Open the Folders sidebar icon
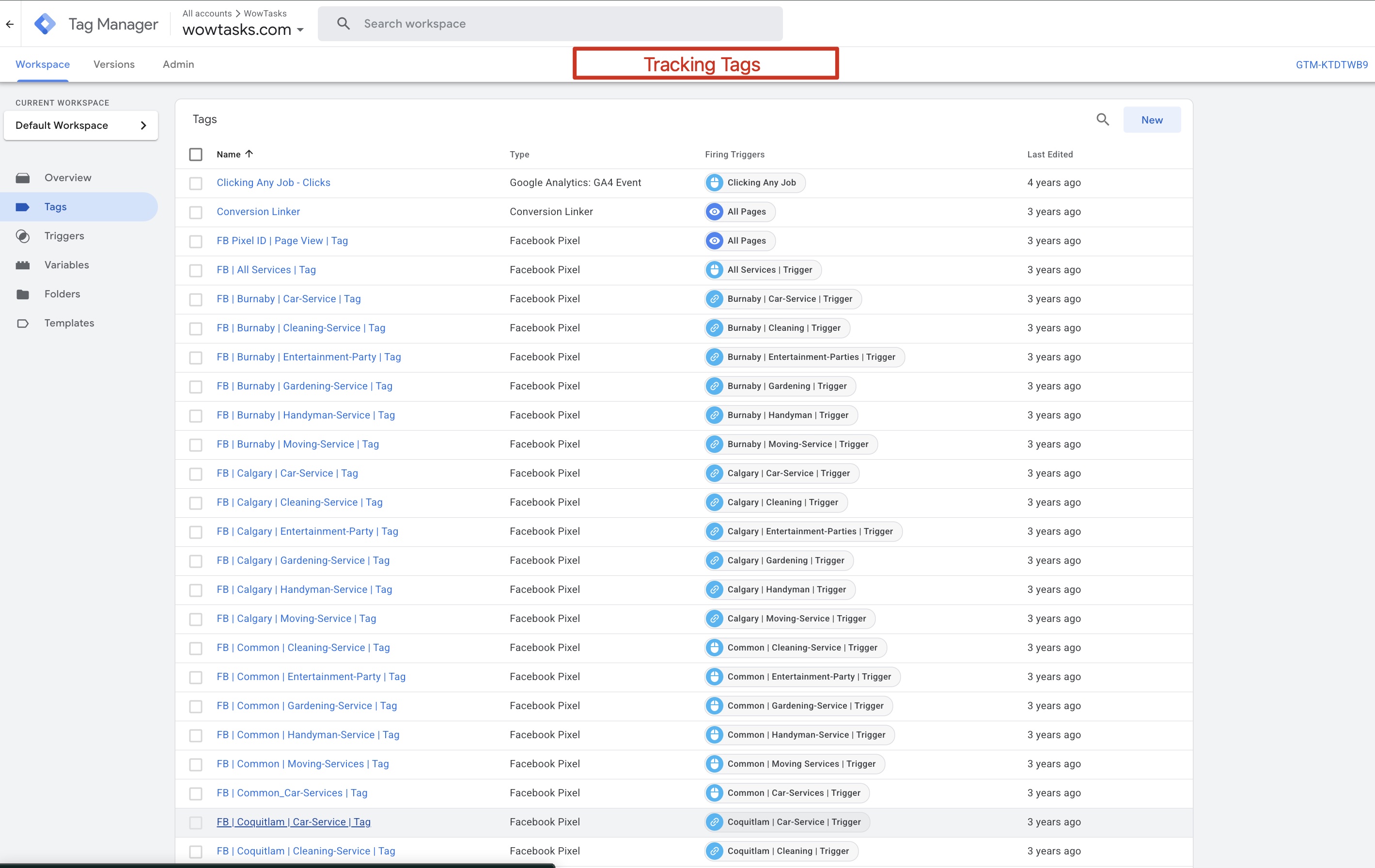The width and height of the screenshot is (1375, 868). pyautogui.click(x=23, y=294)
